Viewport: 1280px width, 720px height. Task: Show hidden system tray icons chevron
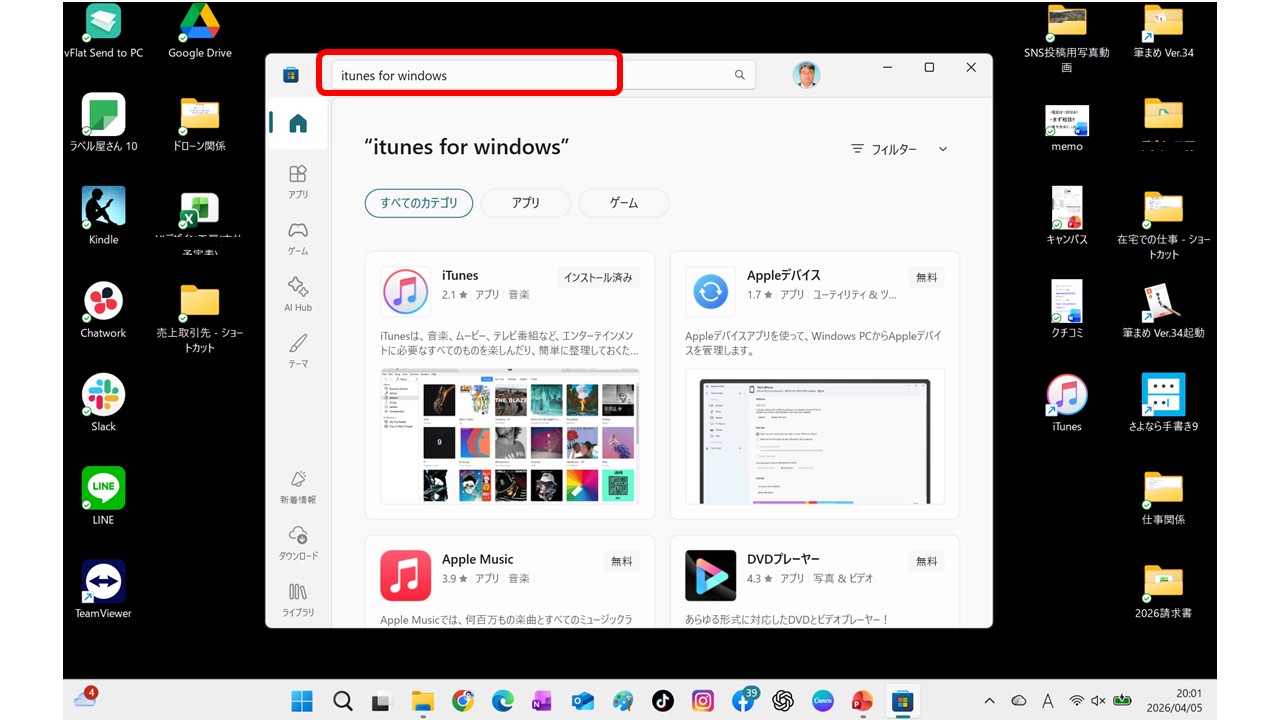990,701
